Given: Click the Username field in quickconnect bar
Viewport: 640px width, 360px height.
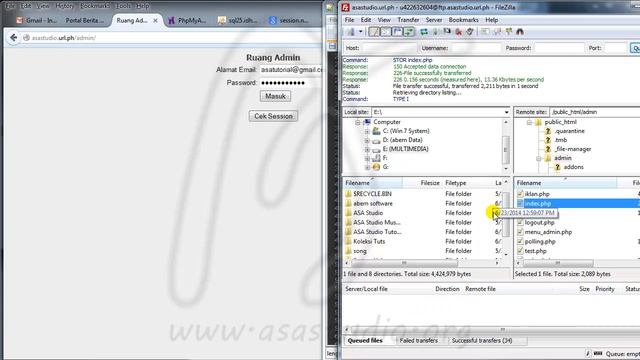Looking at the screenshot, I should [x=476, y=48].
